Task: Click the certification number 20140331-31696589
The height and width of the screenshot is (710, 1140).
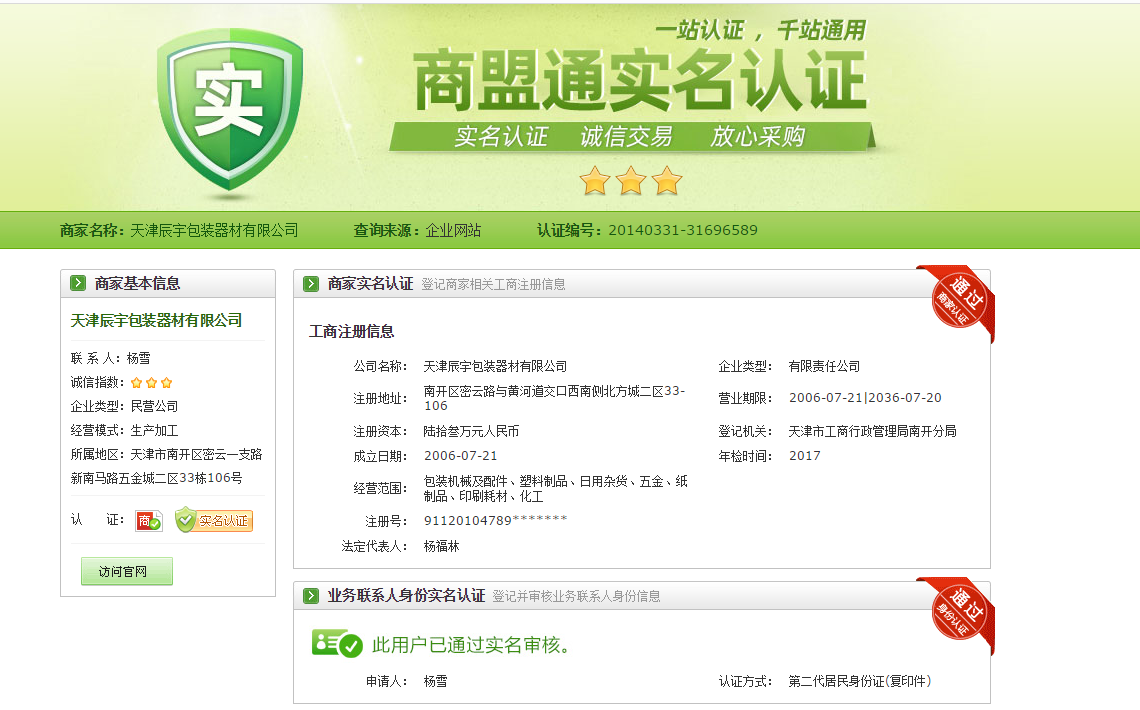Action: pyautogui.click(x=682, y=230)
